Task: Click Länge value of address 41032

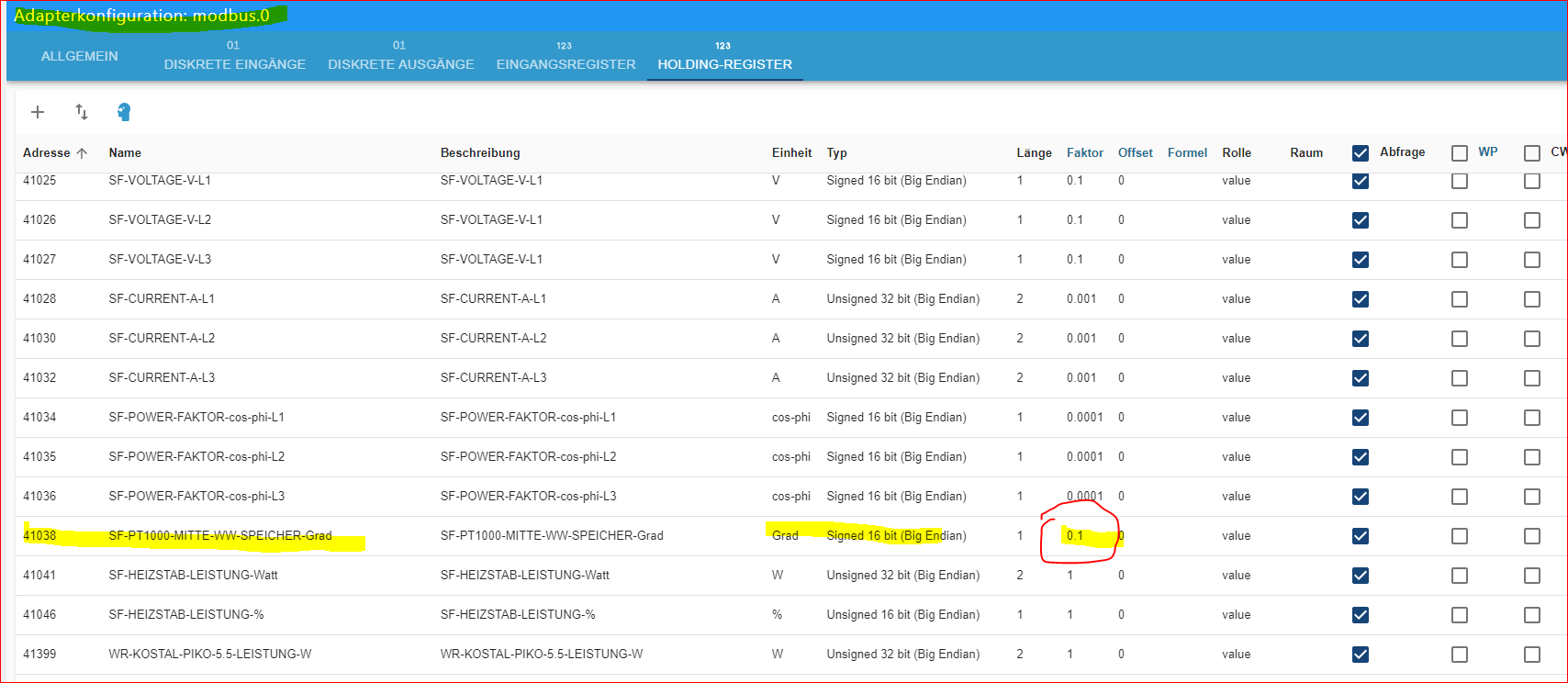Action: 1020,377
